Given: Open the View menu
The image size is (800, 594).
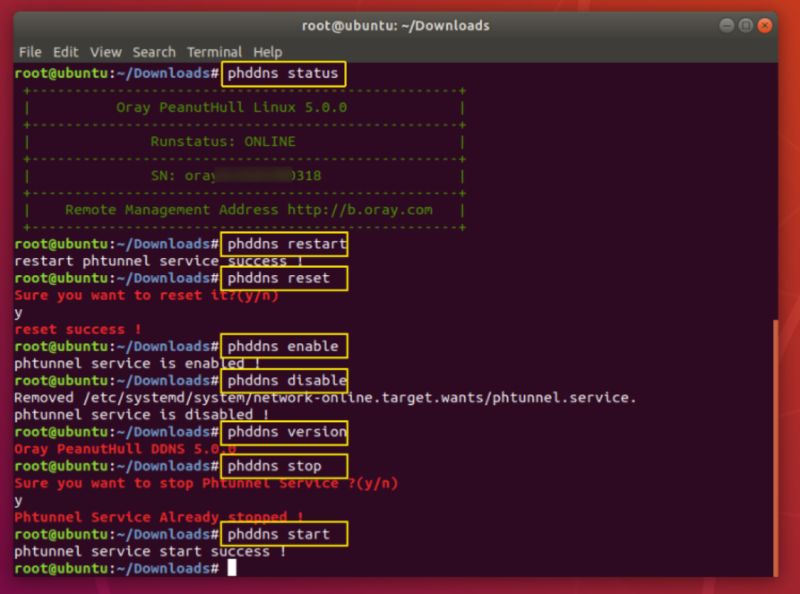Looking at the screenshot, I should (106, 51).
